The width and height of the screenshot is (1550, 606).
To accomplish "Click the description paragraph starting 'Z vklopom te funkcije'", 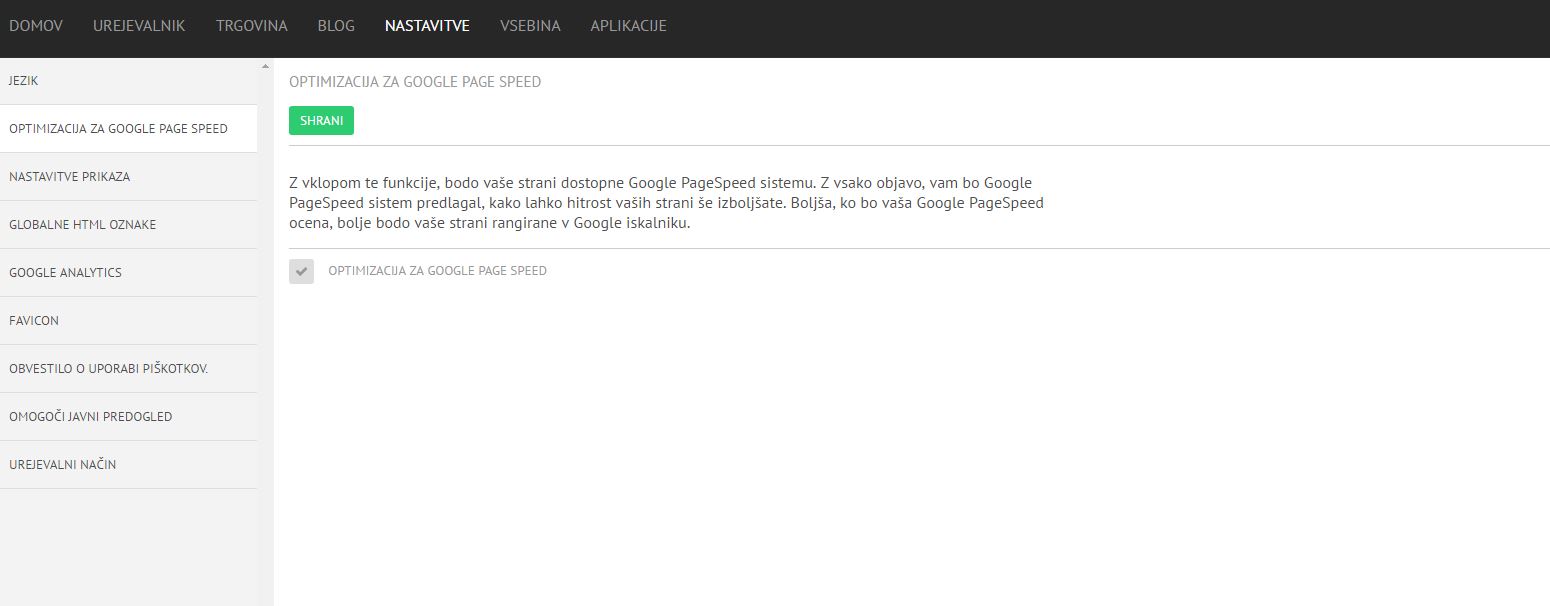I will 666,203.
